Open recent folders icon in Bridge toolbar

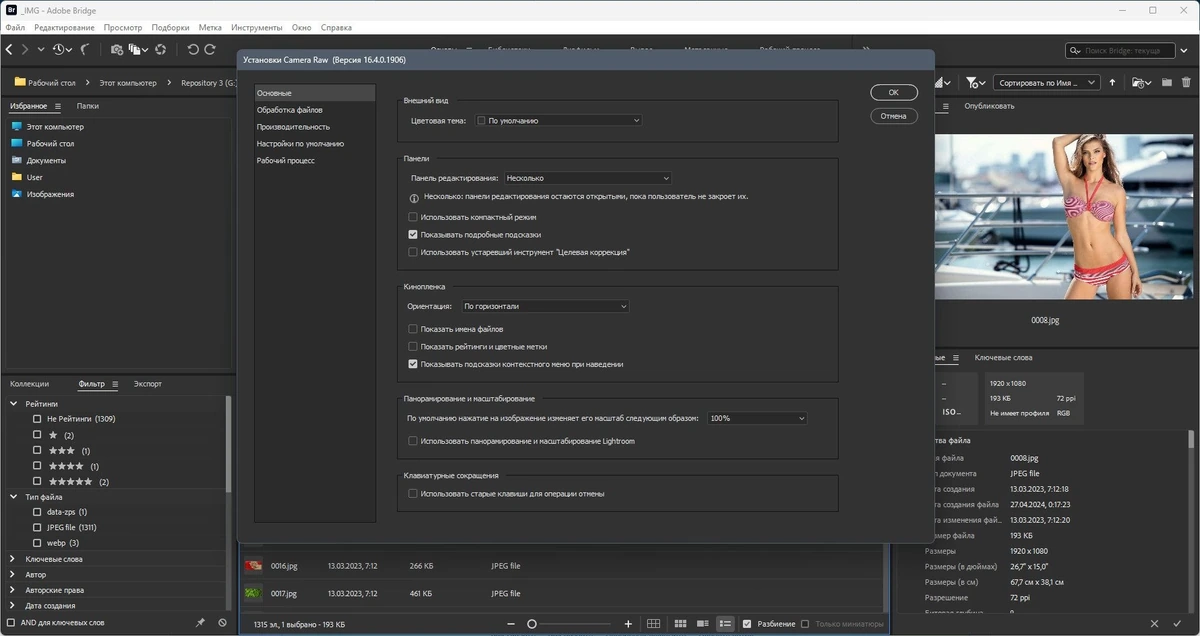1140,83
